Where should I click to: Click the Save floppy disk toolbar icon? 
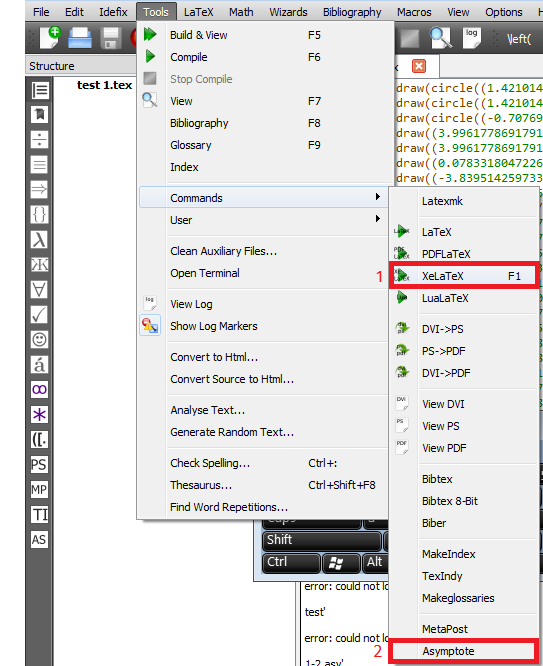111,38
